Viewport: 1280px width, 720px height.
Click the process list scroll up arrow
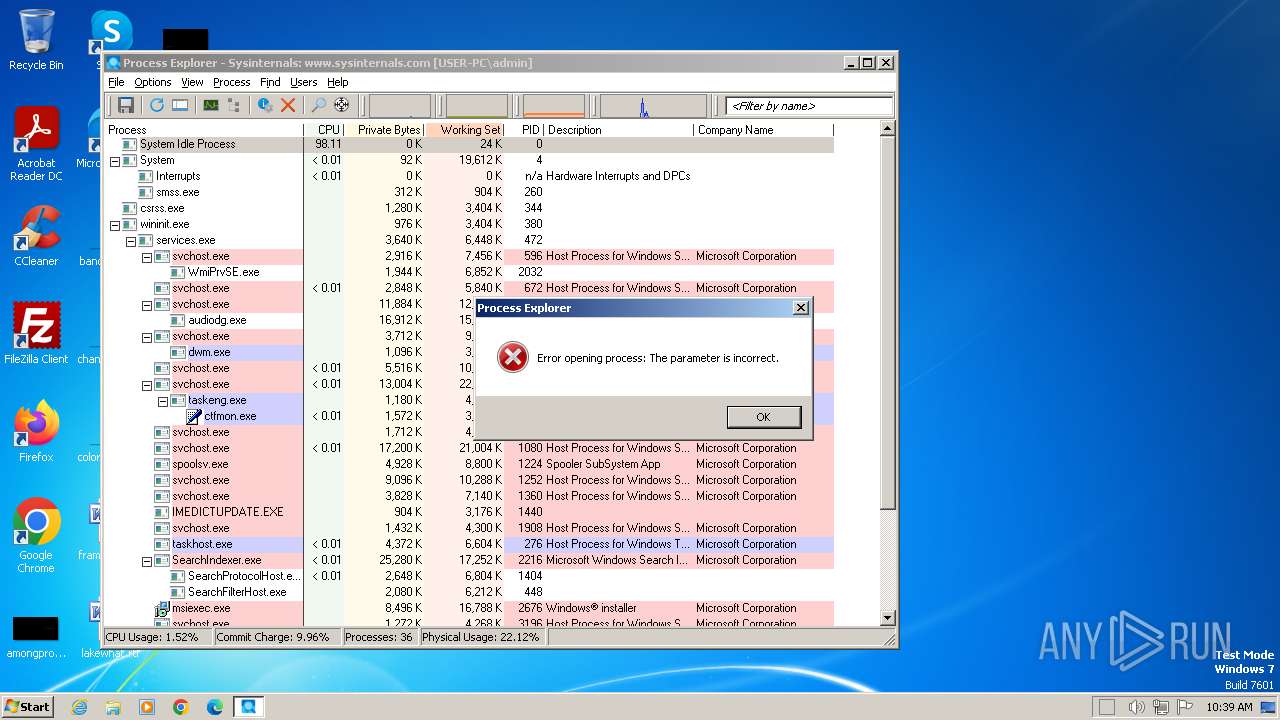pyautogui.click(x=887, y=130)
